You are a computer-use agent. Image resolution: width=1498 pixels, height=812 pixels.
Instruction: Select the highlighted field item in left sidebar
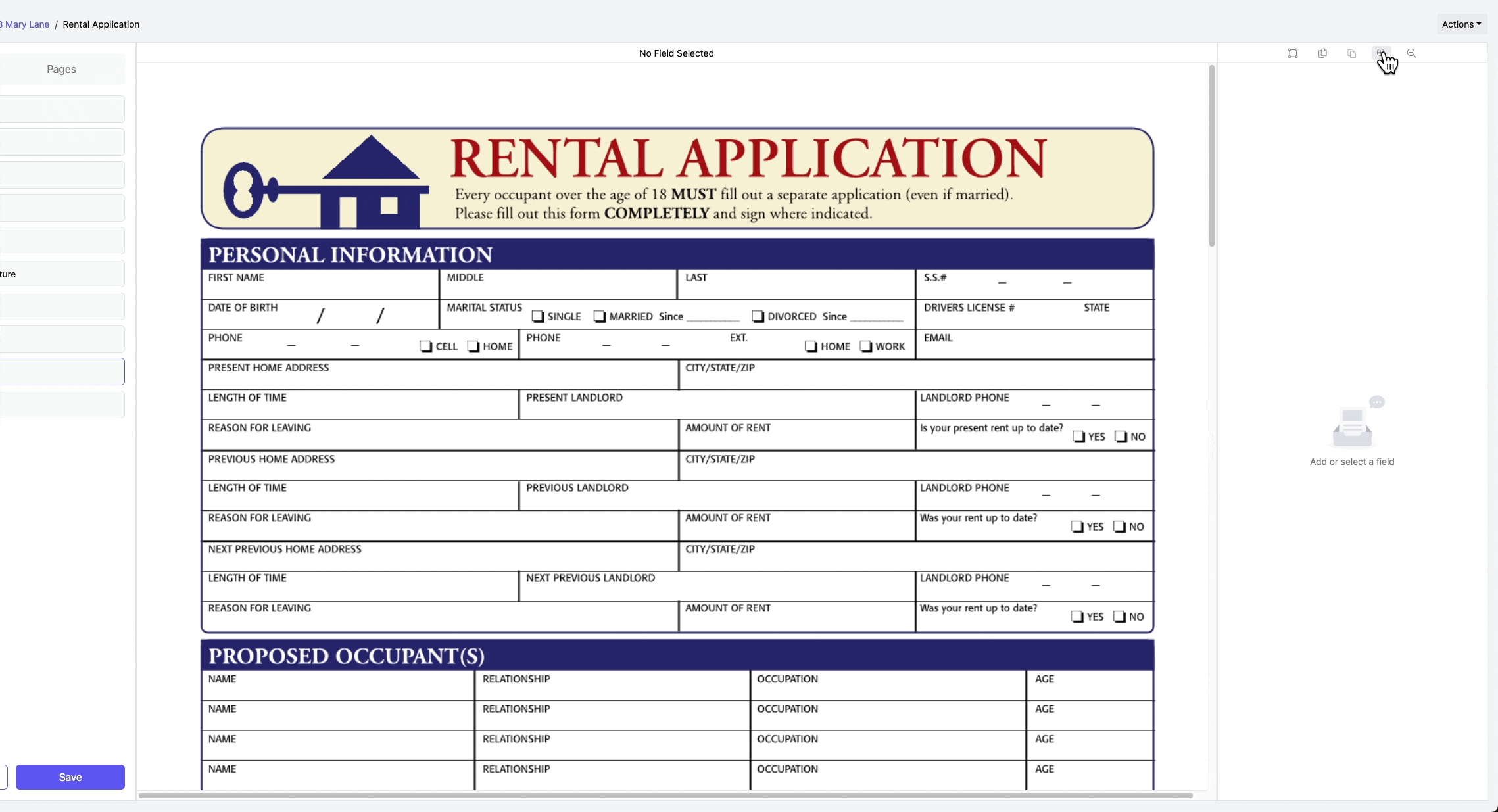[x=62, y=371]
